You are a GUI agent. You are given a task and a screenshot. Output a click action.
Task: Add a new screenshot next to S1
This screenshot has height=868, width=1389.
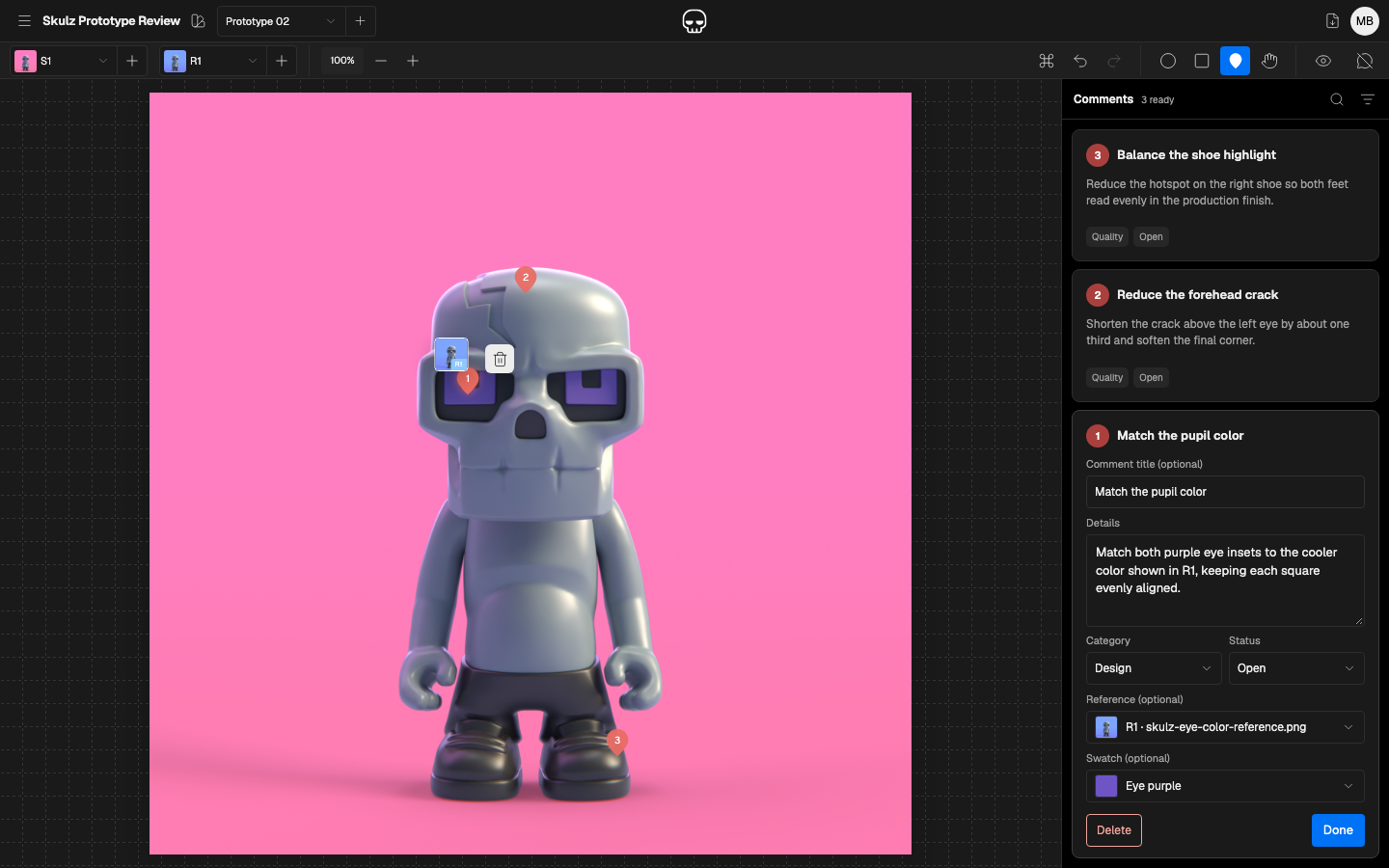[132, 61]
